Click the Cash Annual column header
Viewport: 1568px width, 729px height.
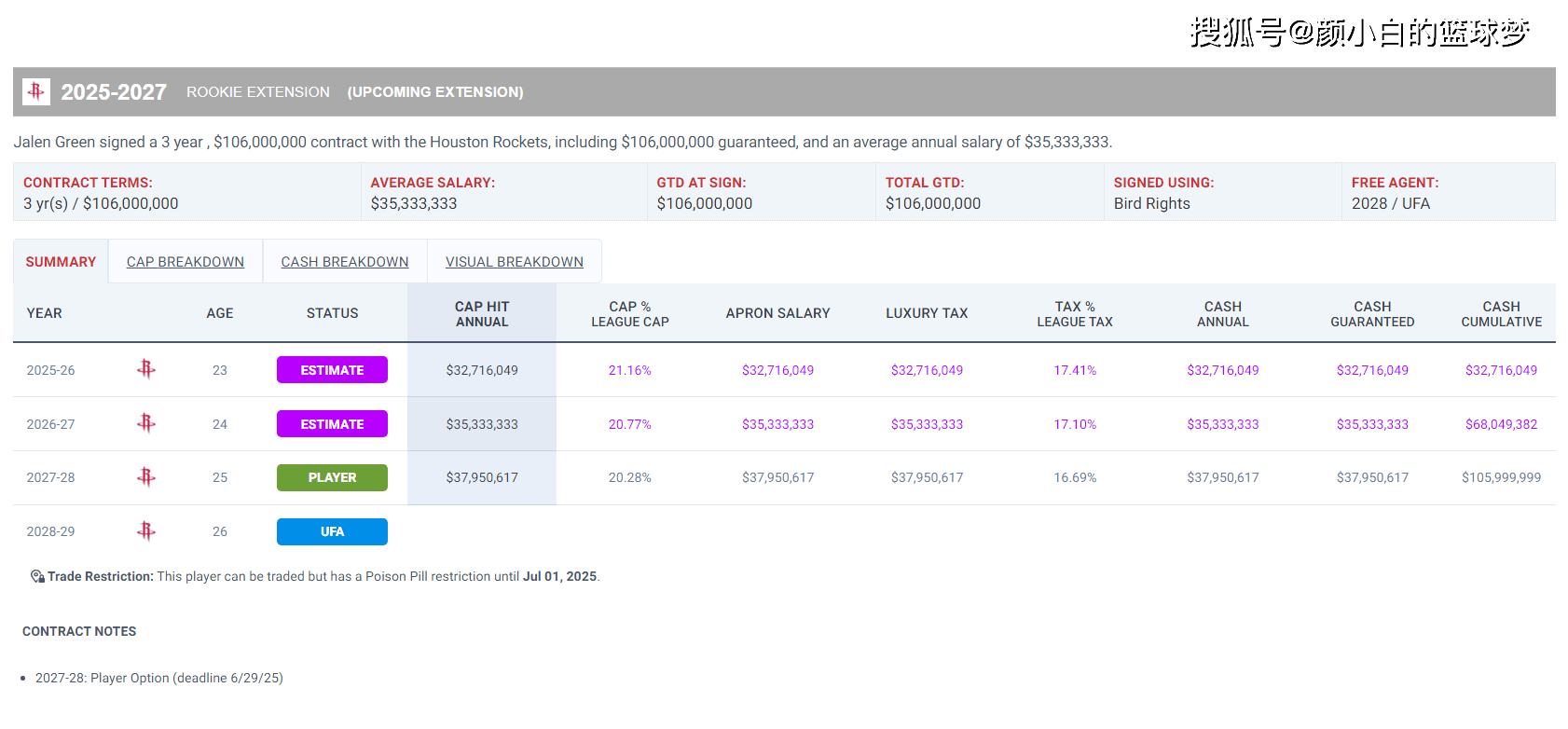(1223, 313)
